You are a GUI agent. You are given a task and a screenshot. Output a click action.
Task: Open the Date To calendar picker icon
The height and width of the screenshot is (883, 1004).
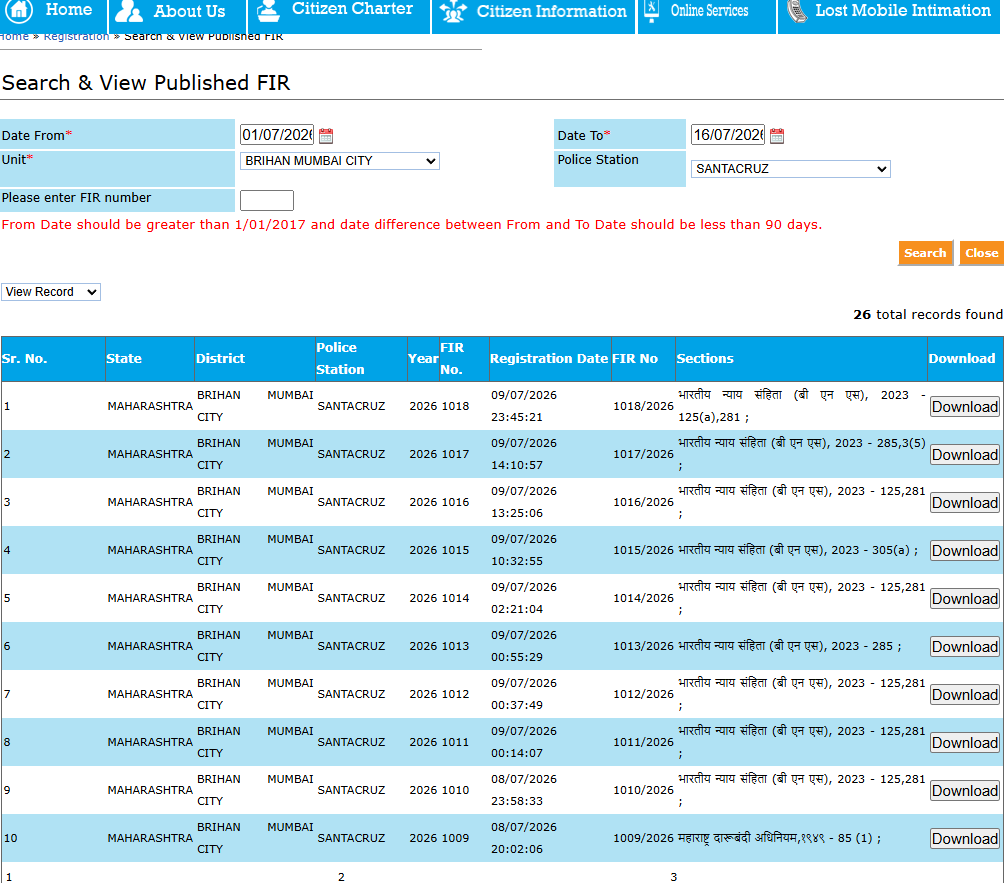(x=777, y=136)
